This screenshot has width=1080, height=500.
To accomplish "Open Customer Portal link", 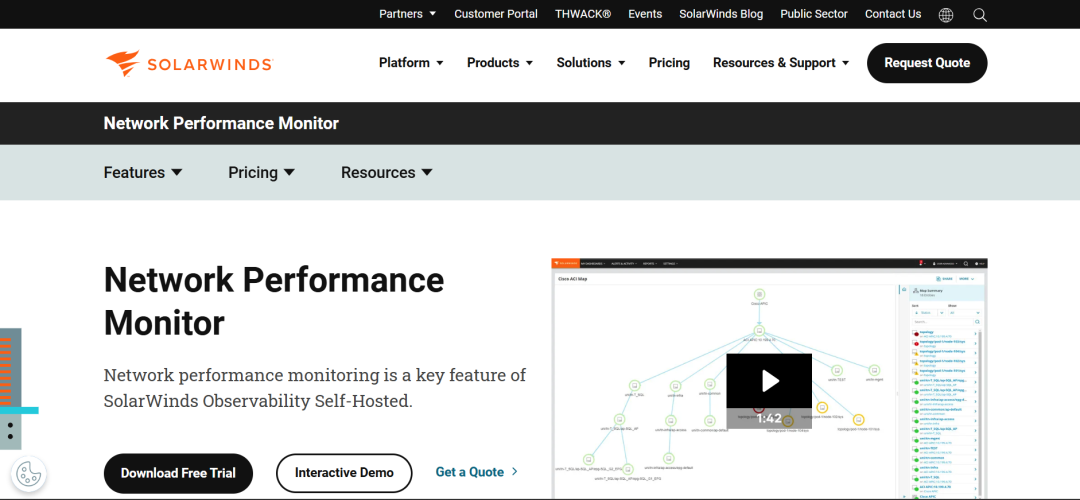I will [x=496, y=14].
